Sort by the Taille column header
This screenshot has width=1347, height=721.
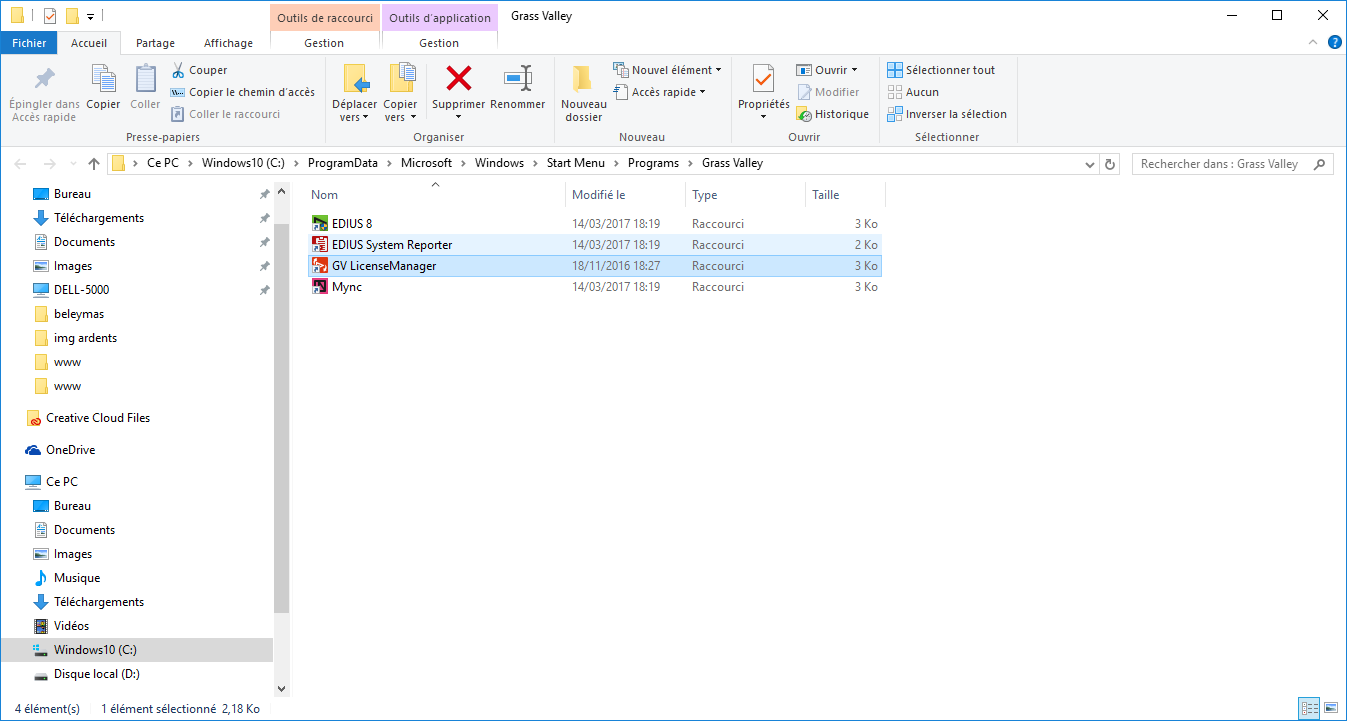coord(845,195)
